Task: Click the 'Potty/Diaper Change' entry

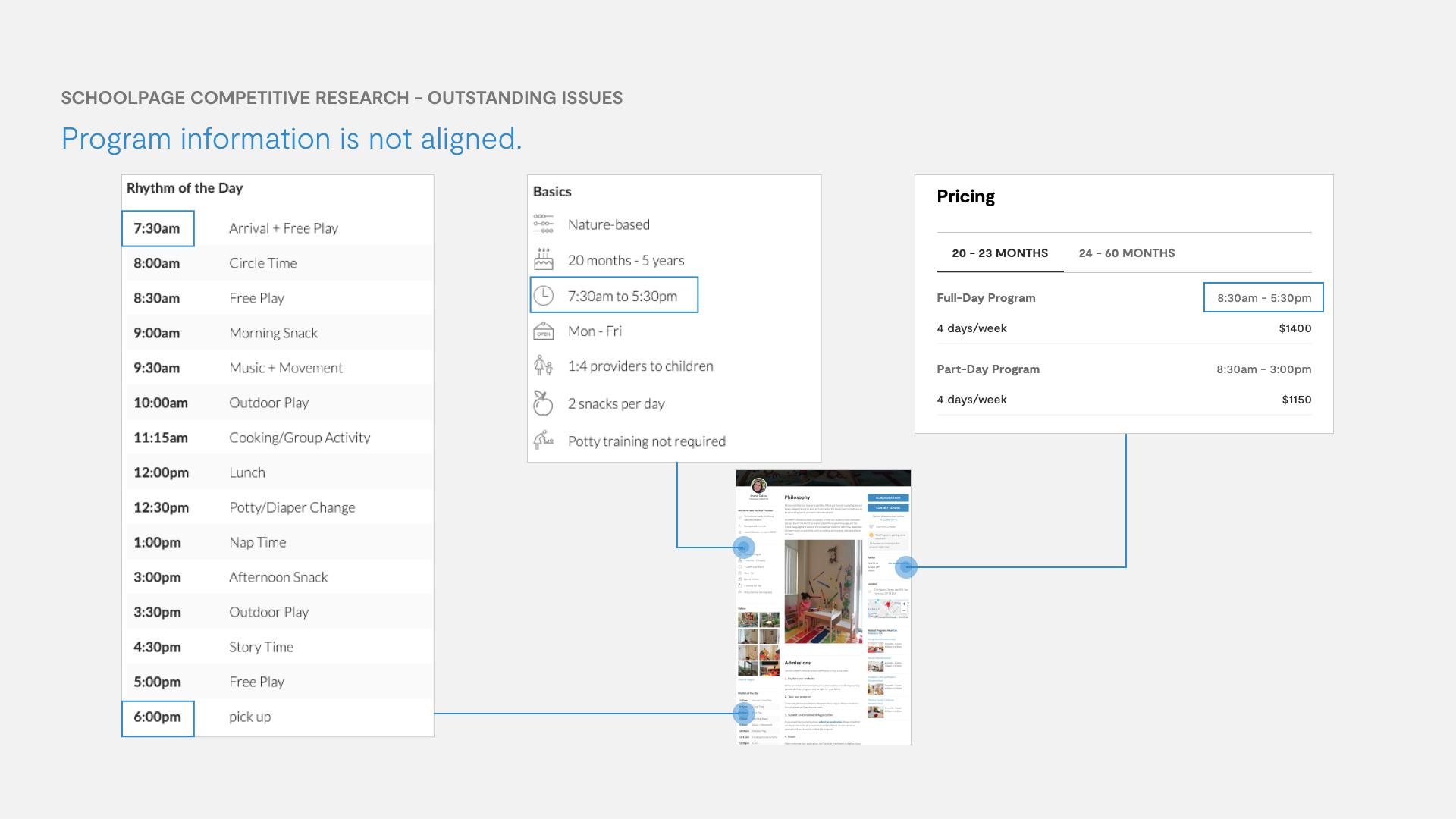Action: (292, 507)
